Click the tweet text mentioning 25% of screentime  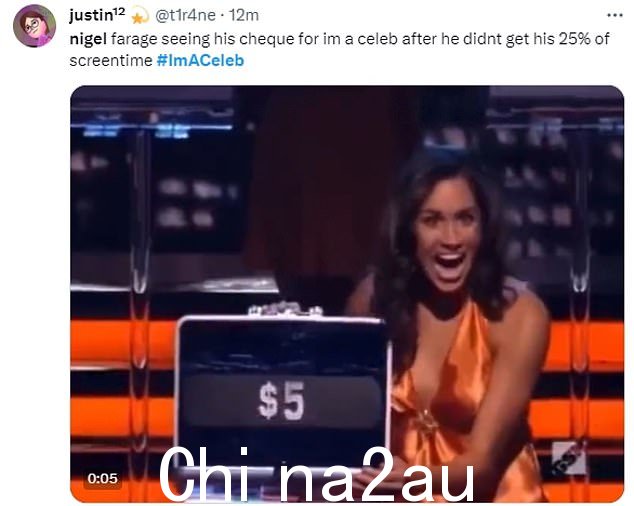339,50
